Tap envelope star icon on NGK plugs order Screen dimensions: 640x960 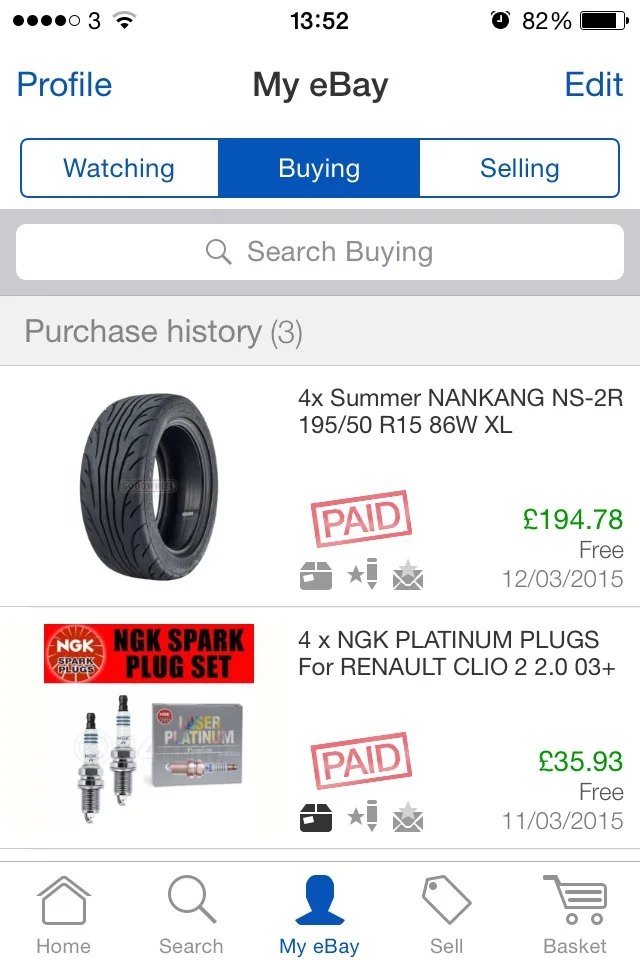point(408,817)
